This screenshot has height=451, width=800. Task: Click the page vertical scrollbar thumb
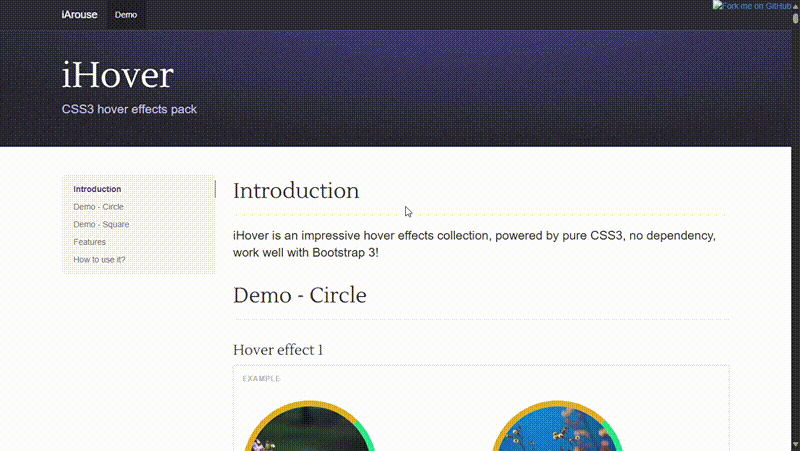coord(795,18)
